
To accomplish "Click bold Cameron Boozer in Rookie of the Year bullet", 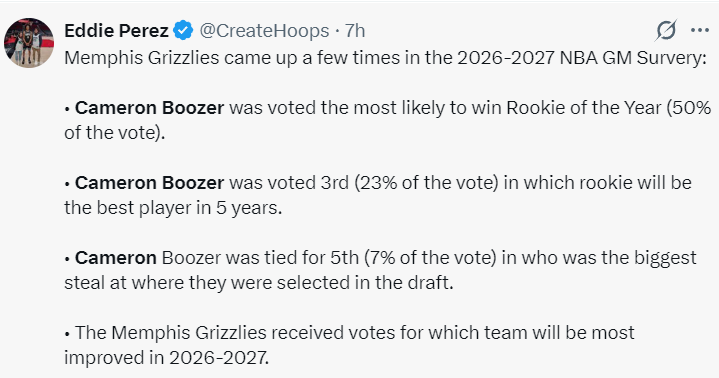I will point(149,108).
